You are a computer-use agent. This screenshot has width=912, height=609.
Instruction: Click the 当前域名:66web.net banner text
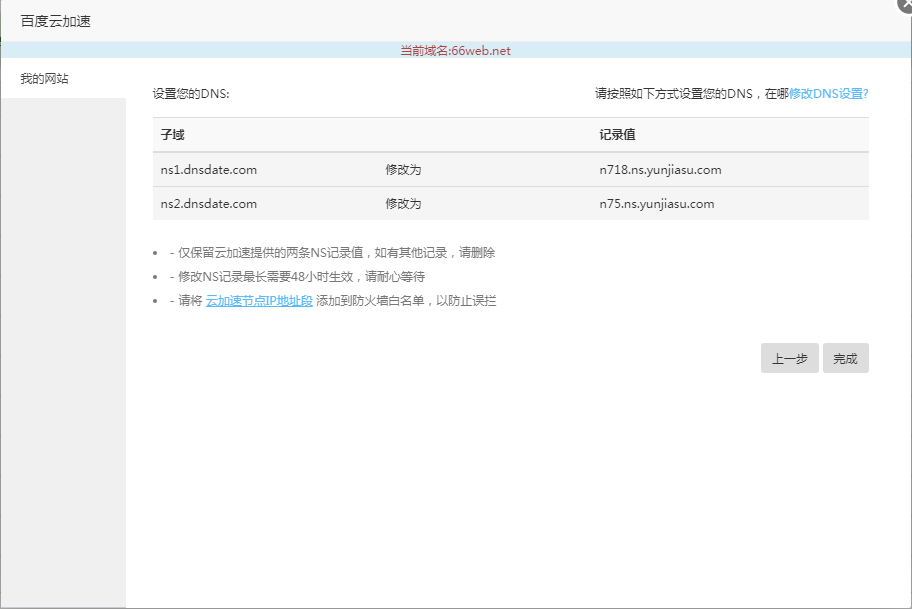[x=455, y=51]
